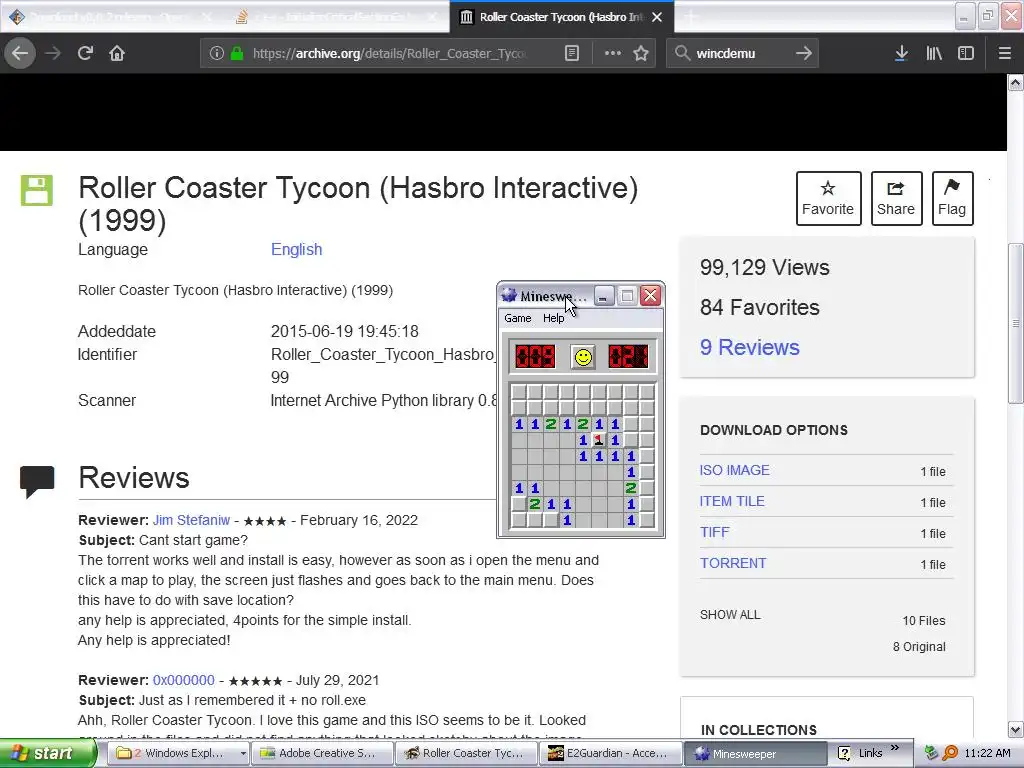
Task: Flag this archive item
Action: (952, 199)
